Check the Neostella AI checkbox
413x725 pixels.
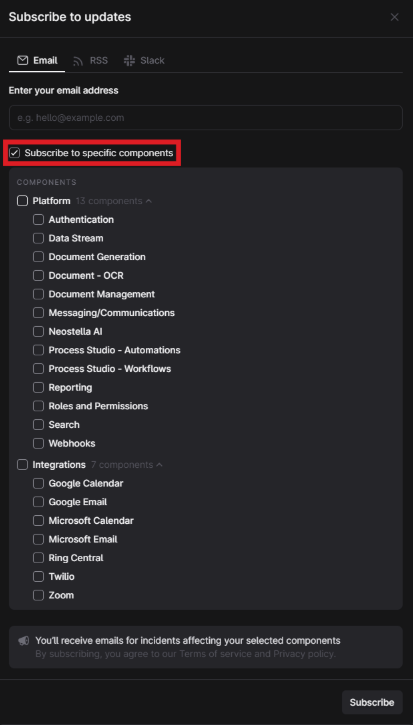point(38,332)
